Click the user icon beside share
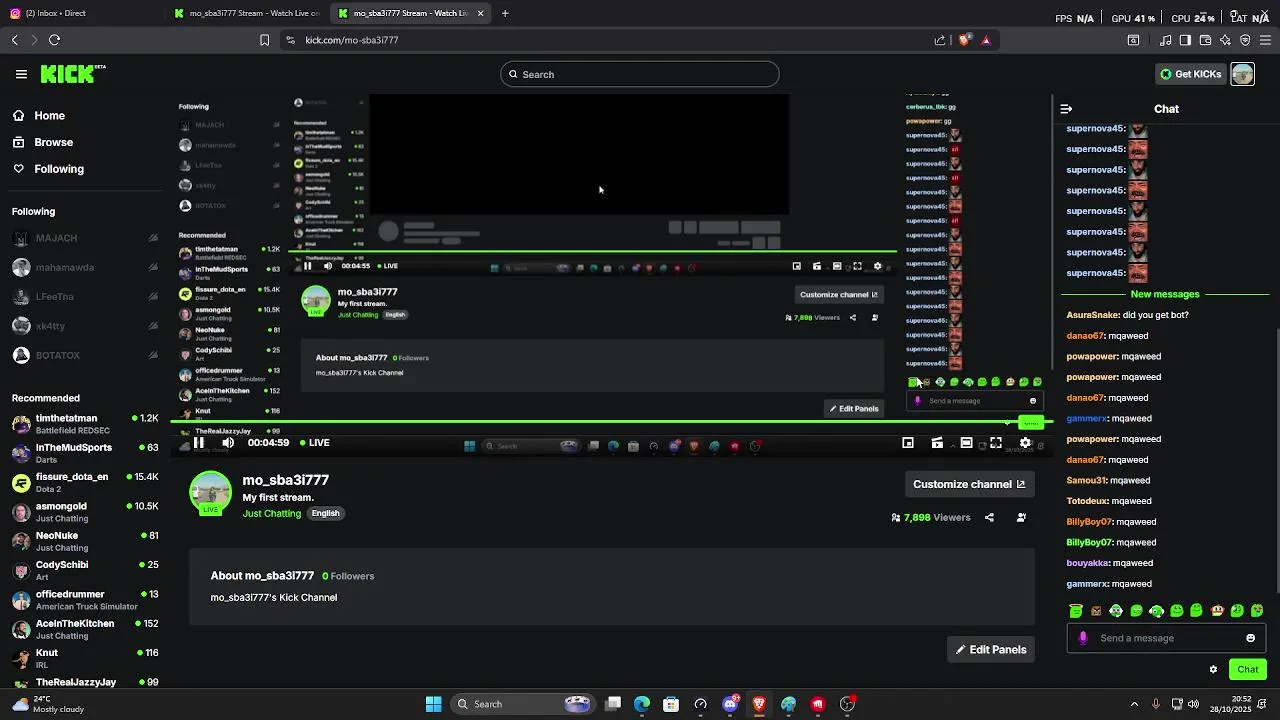 [1021, 518]
